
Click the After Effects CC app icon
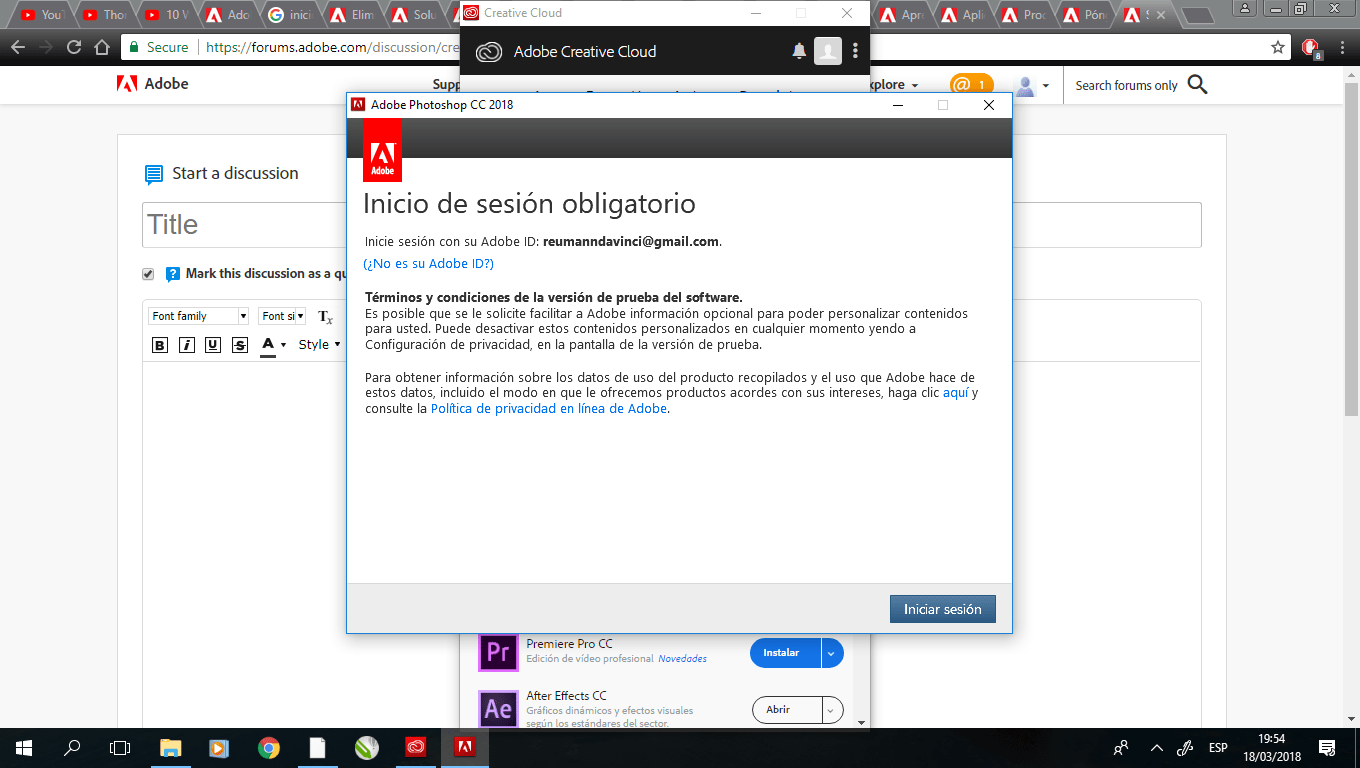point(497,709)
